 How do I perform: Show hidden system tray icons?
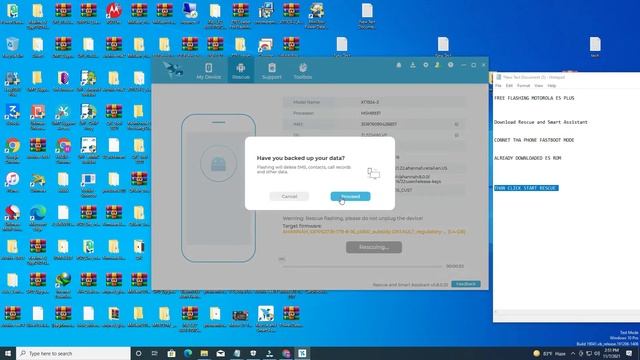pos(573,353)
